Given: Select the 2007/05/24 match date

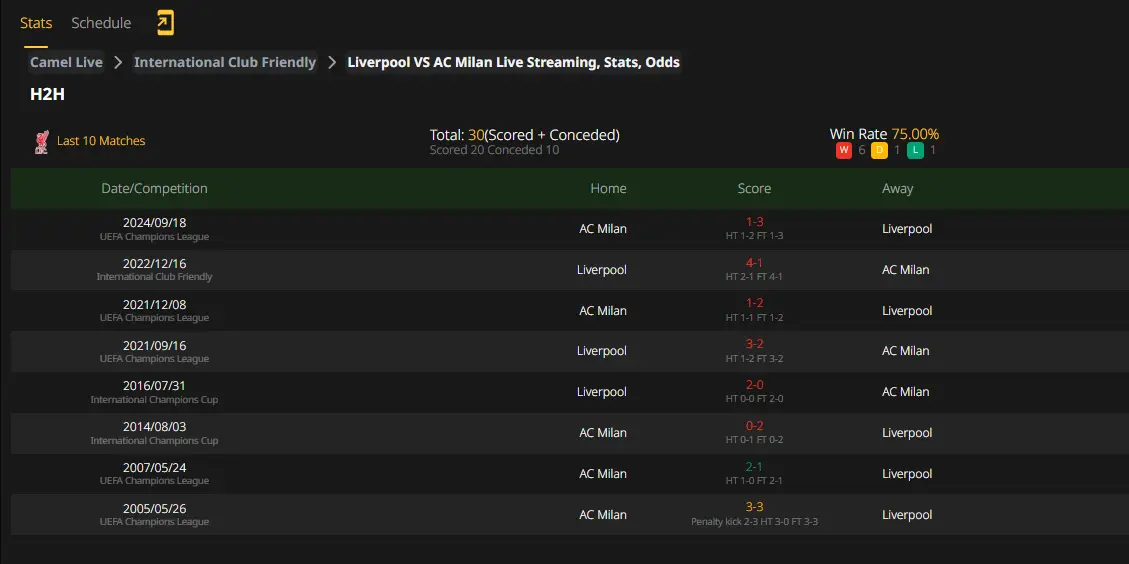Looking at the screenshot, I should (x=154, y=468).
